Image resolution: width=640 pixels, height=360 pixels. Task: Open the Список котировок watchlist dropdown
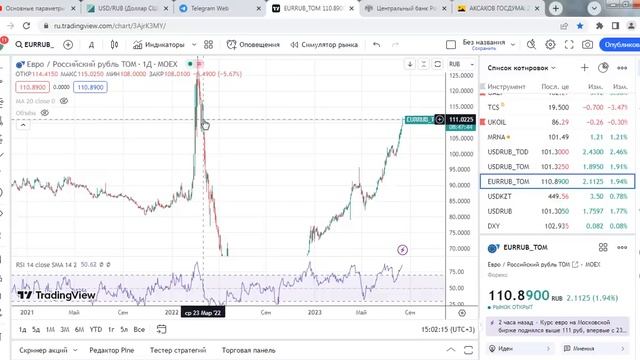522,68
